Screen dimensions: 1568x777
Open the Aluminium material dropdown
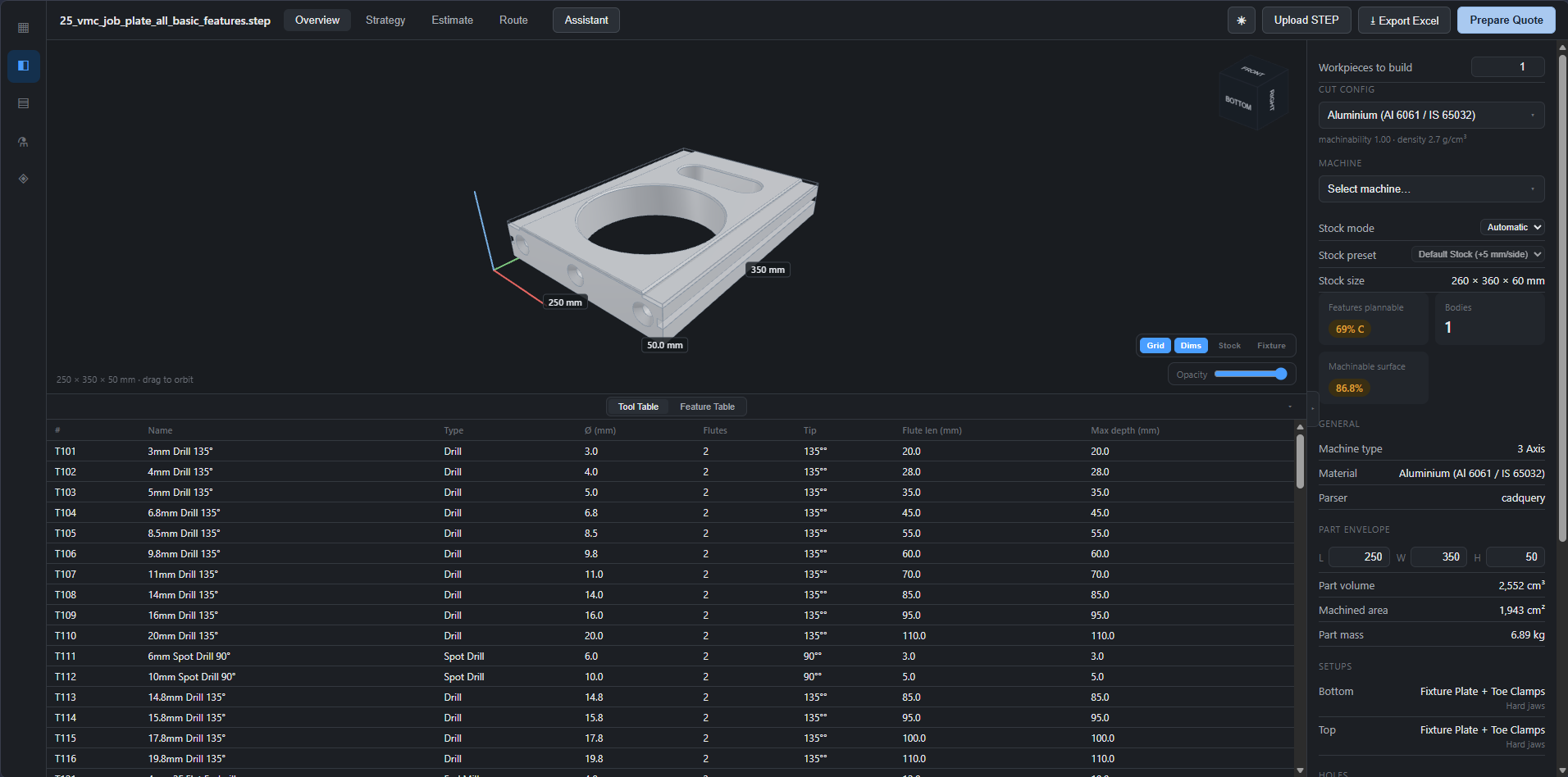point(1431,116)
